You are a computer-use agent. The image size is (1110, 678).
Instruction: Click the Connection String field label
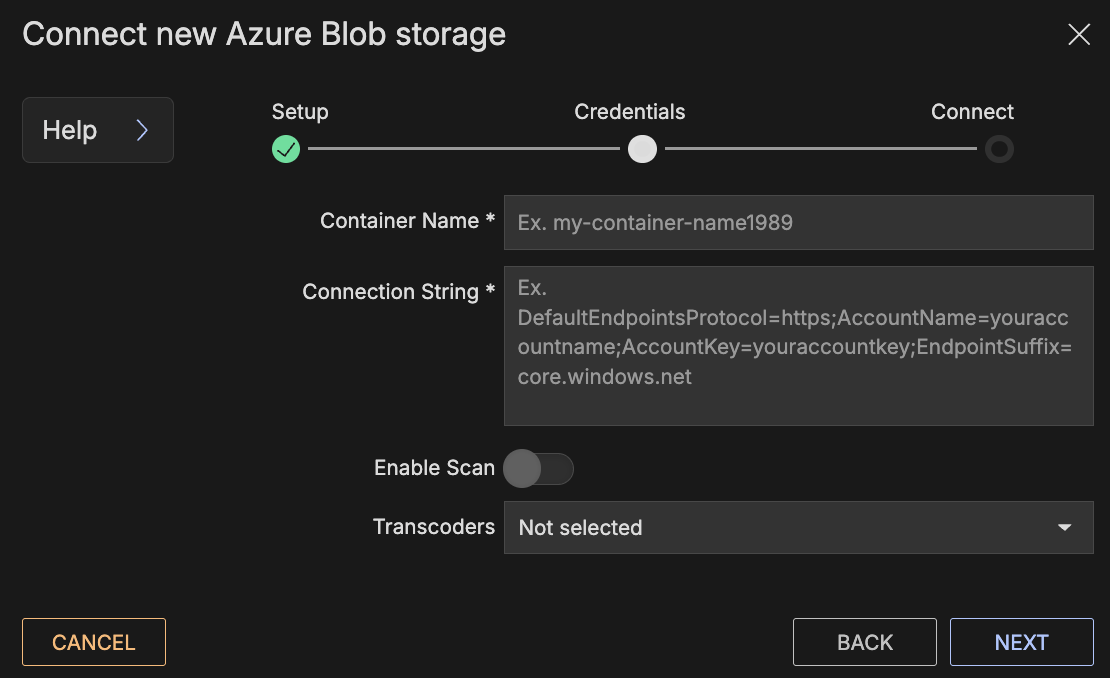pos(391,292)
